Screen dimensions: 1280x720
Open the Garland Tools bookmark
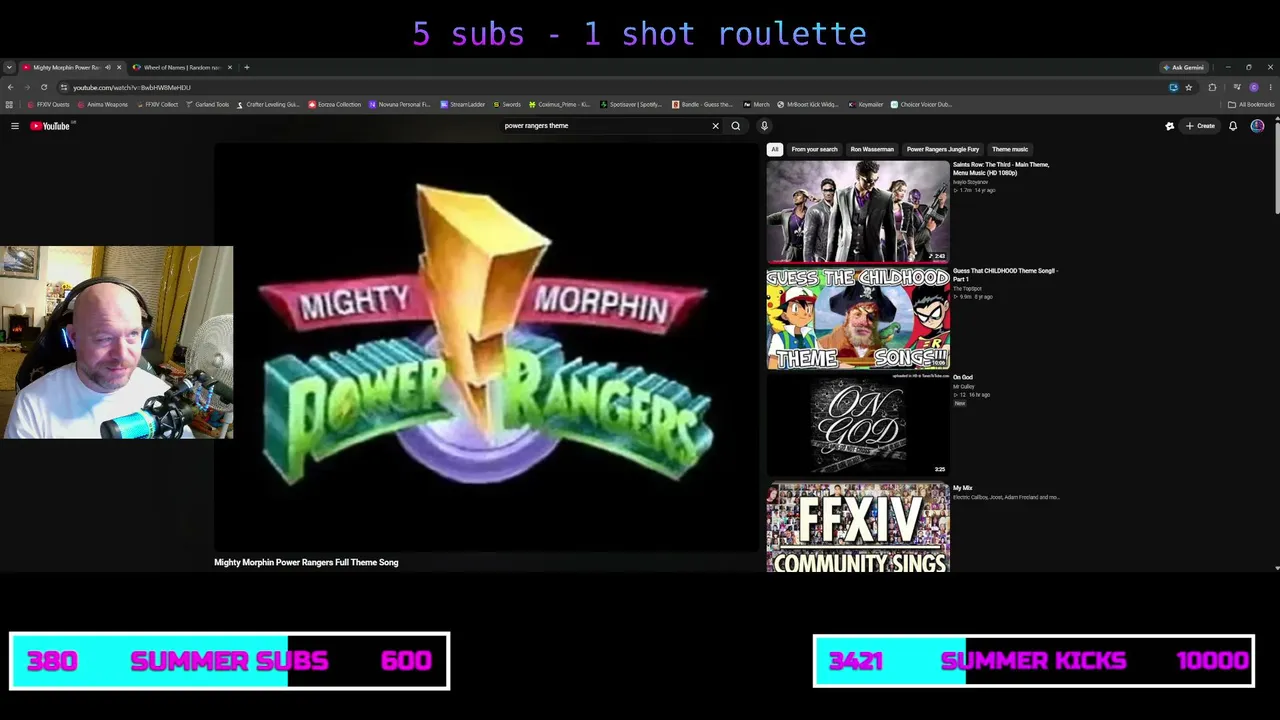(x=208, y=104)
